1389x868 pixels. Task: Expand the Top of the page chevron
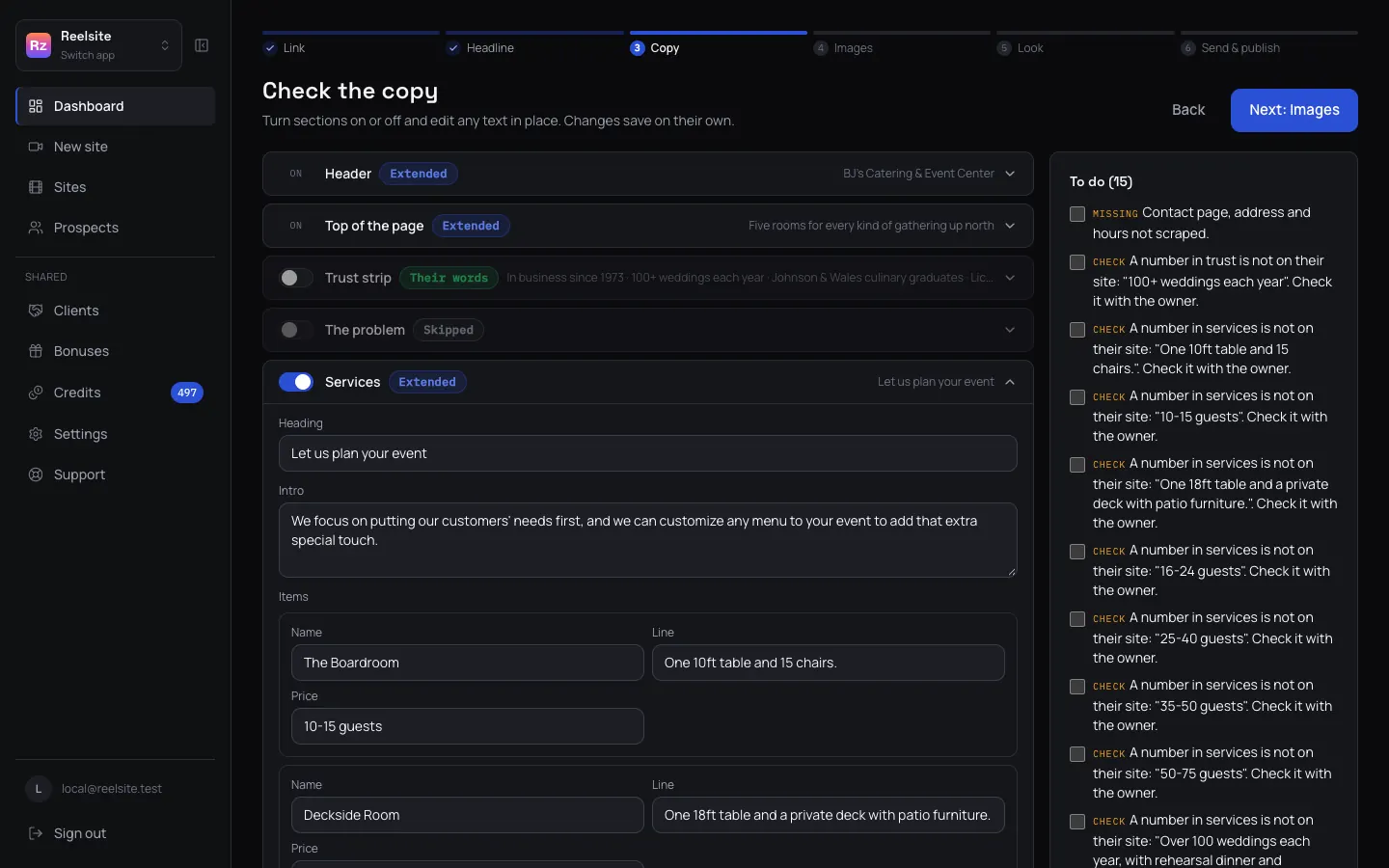point(1010,226)
